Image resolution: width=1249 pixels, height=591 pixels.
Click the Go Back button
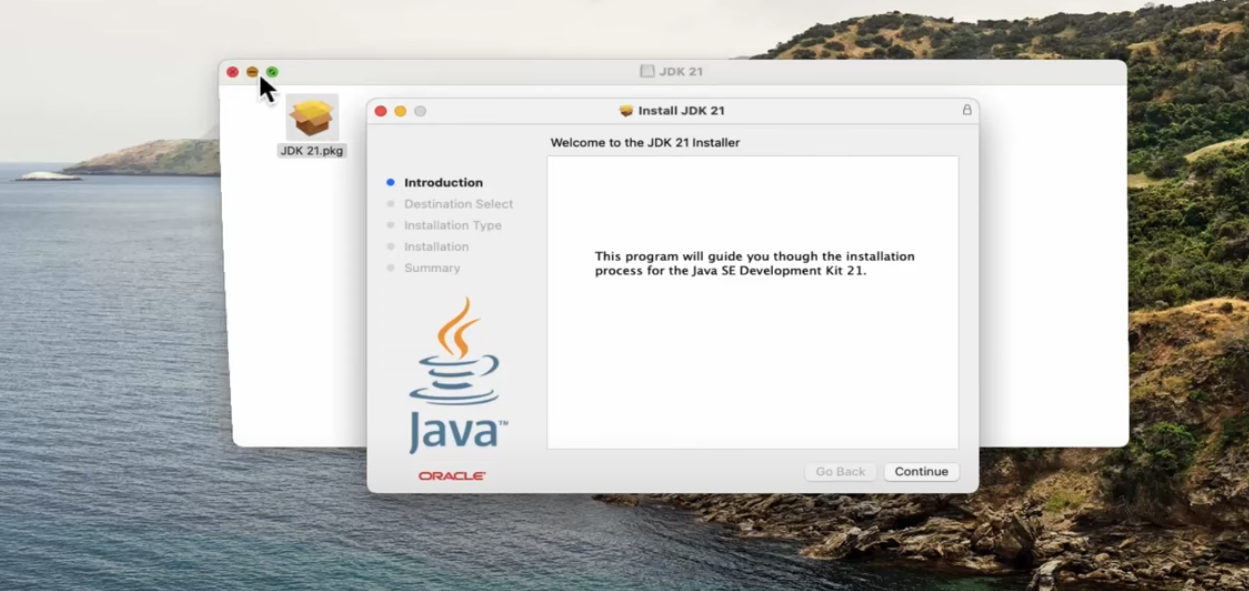tap(840, 471)
